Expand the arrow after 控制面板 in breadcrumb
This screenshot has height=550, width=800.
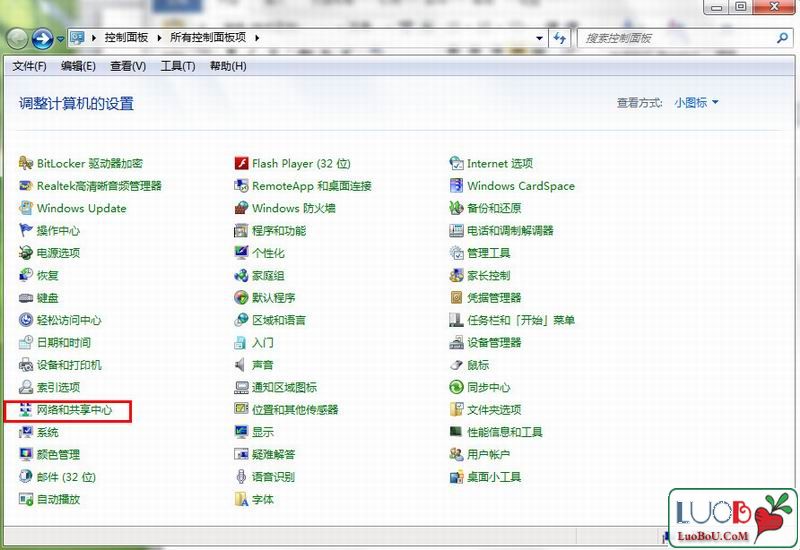pos(160,38)
